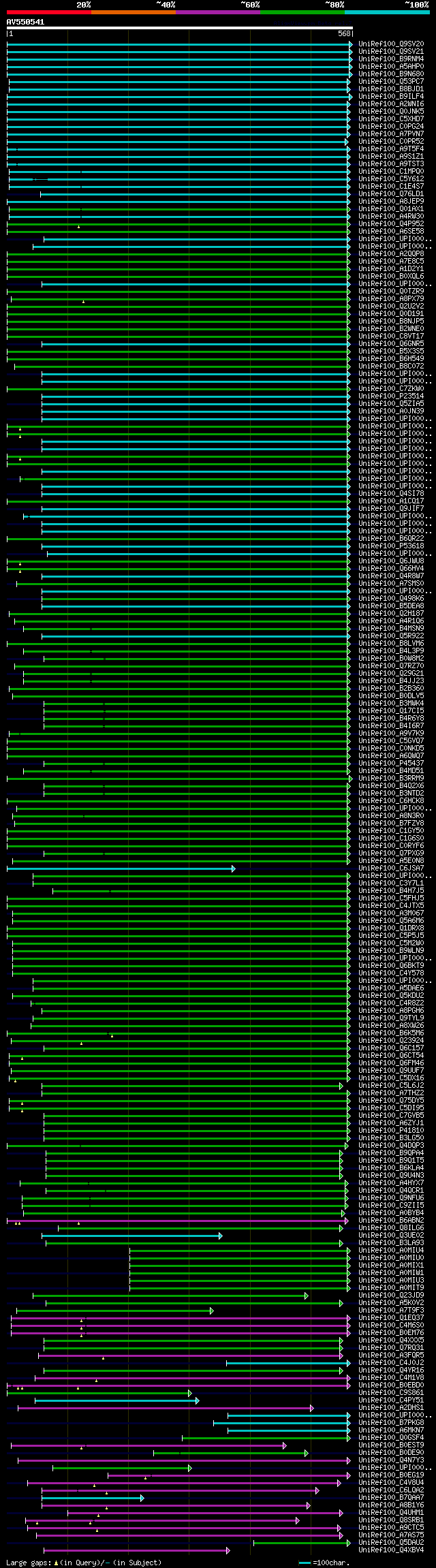Viewport: 436px width, 1568px height.
Task: Click the green alignment bar for UniRef100_C5L6J2
Action: coord(192,1086)
